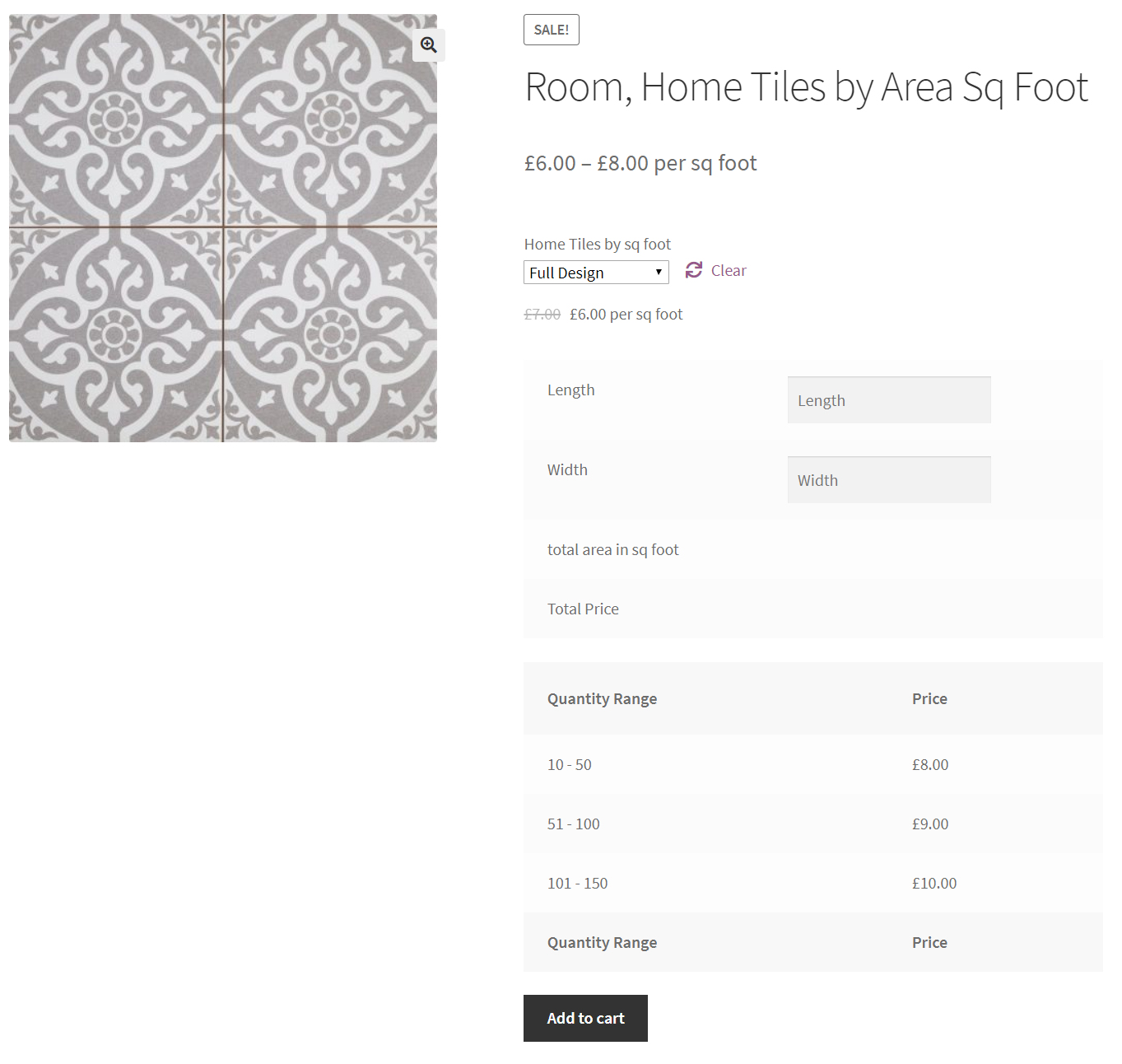
Task: Focus the Length input field
Action: point(888,400)
